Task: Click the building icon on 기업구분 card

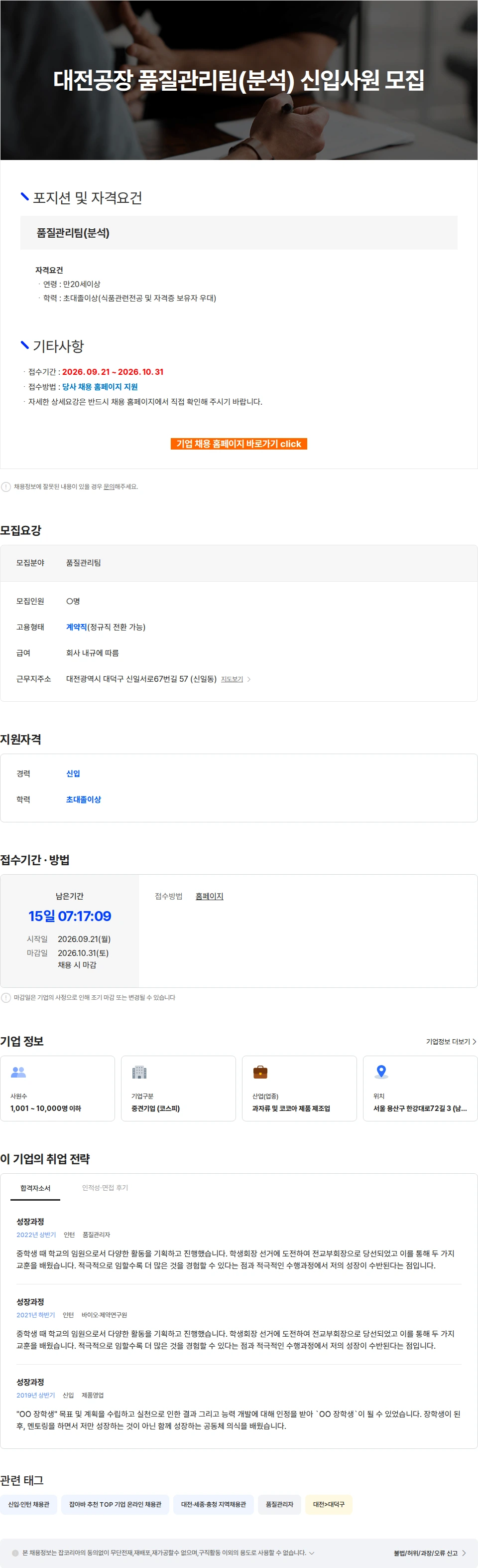Action: coord(139,1072)
